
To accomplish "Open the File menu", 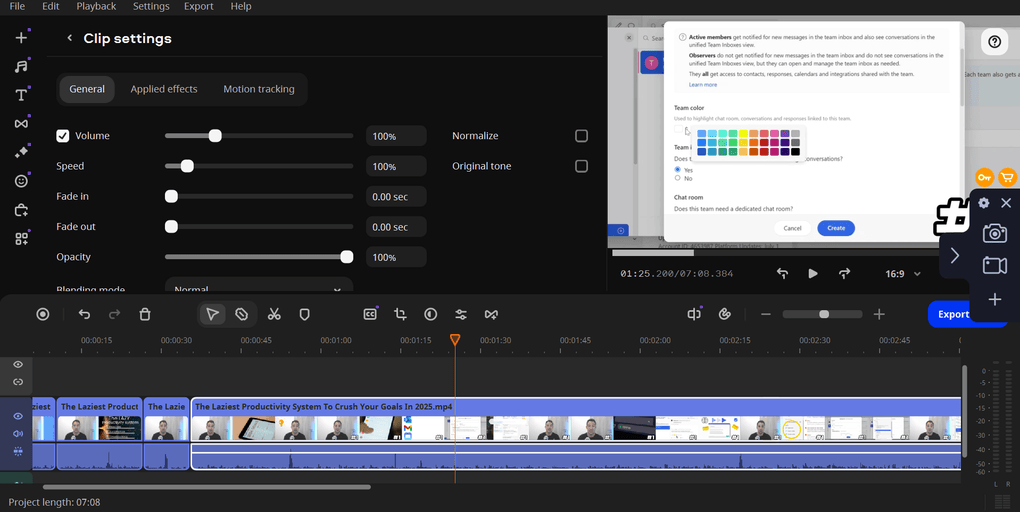I will (17, 7).
